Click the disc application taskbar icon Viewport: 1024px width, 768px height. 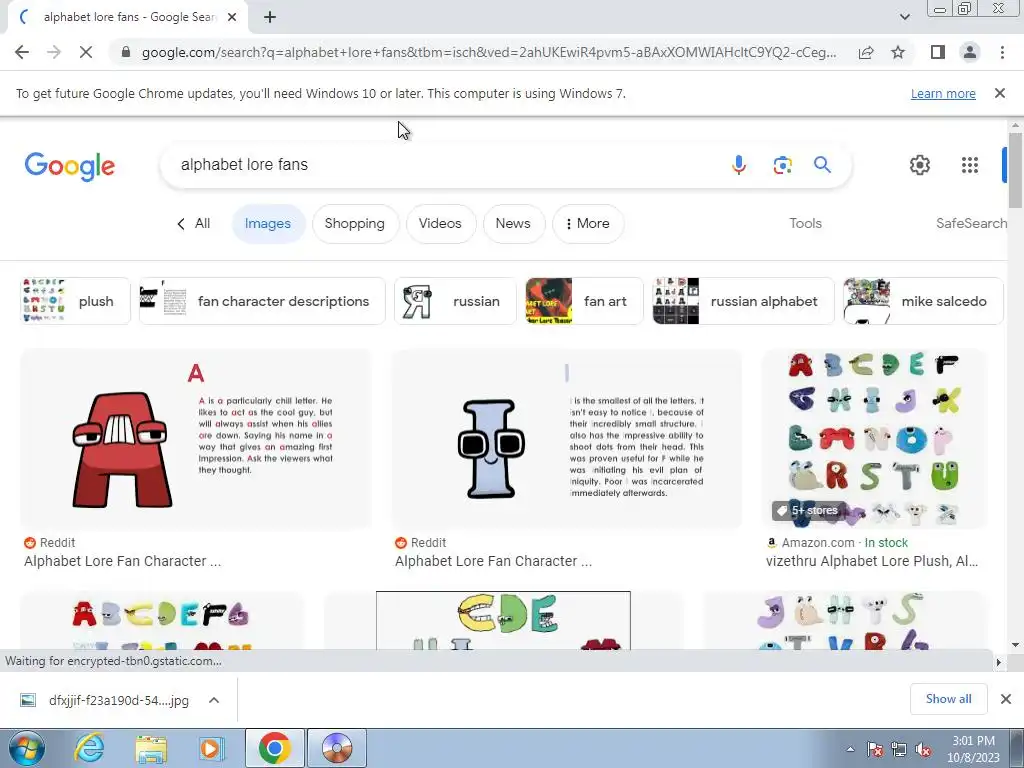click(x=337, y=748)
